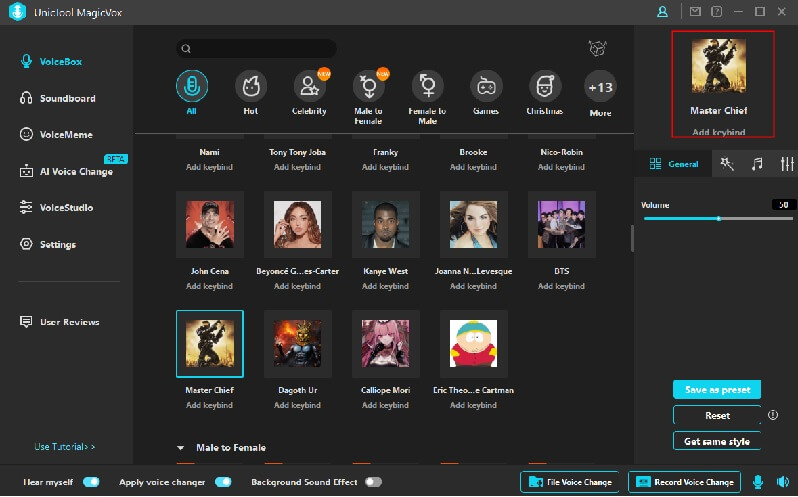Select the Male to Female category icon

tap(368, 86)
